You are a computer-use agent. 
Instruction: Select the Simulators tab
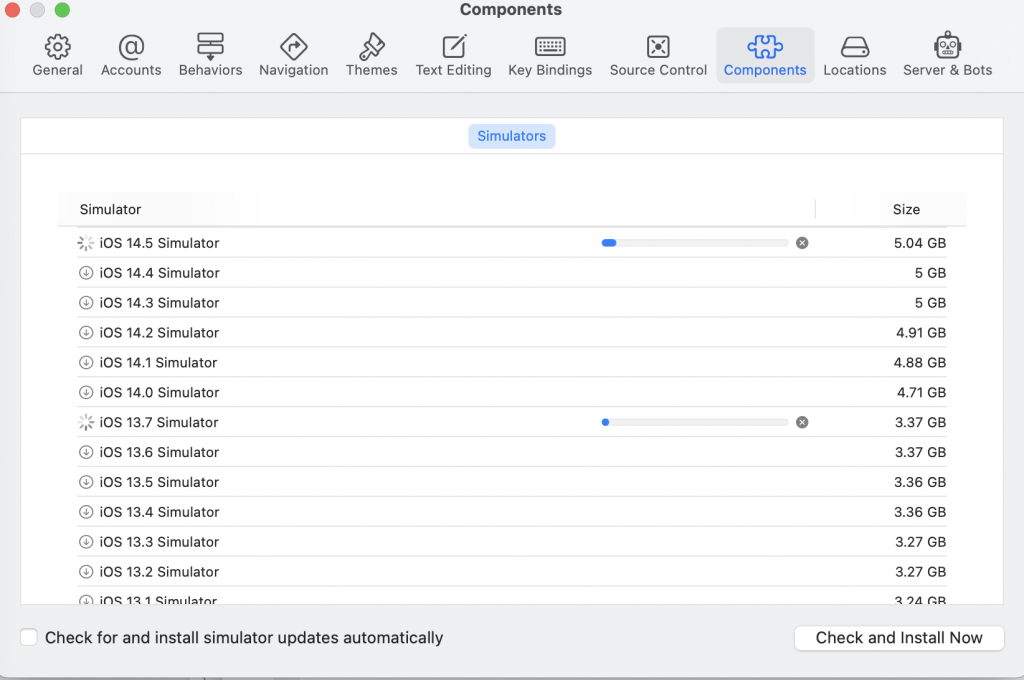[x=511, y=136]
